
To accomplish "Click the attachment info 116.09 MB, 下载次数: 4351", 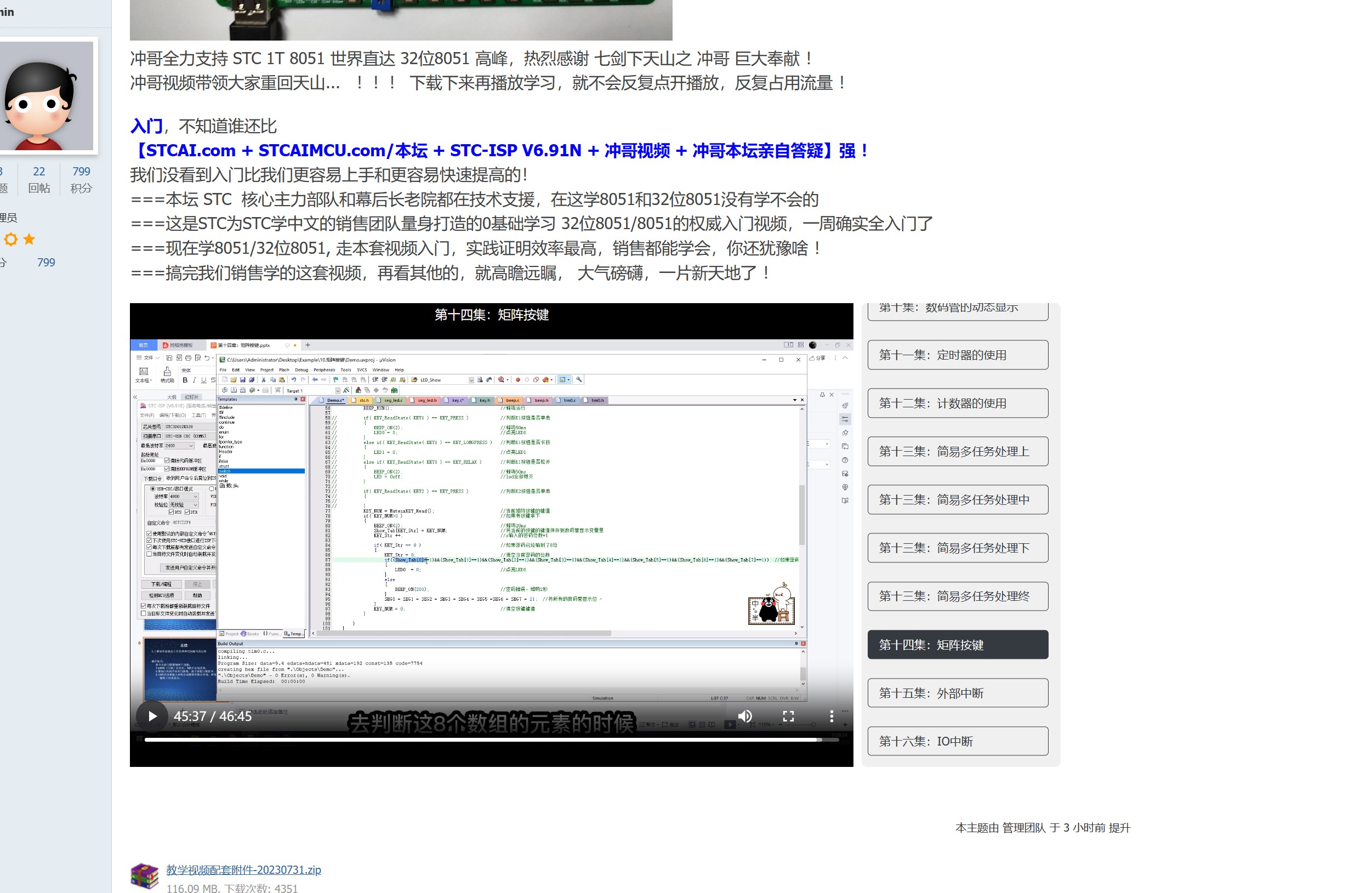I will [x=232, y=888].
